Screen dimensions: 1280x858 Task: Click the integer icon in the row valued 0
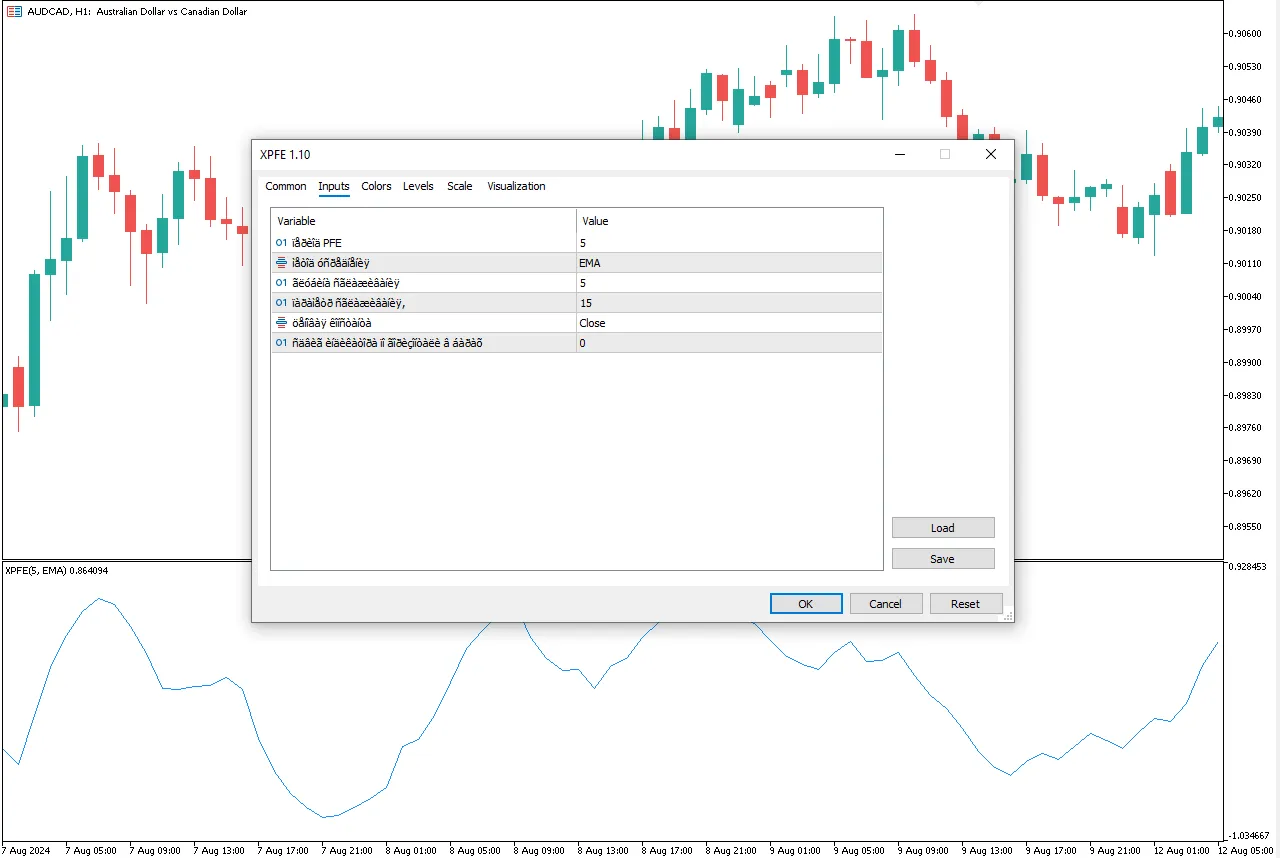(281, 343)
